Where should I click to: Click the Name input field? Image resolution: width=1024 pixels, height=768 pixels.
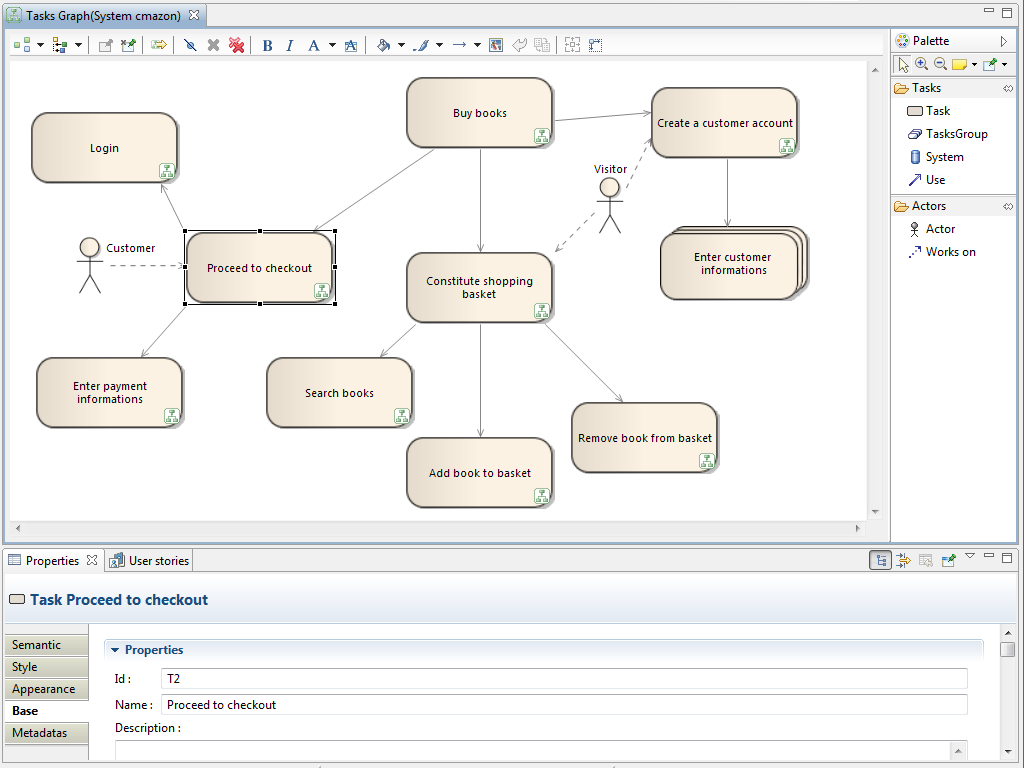(564, 705)
